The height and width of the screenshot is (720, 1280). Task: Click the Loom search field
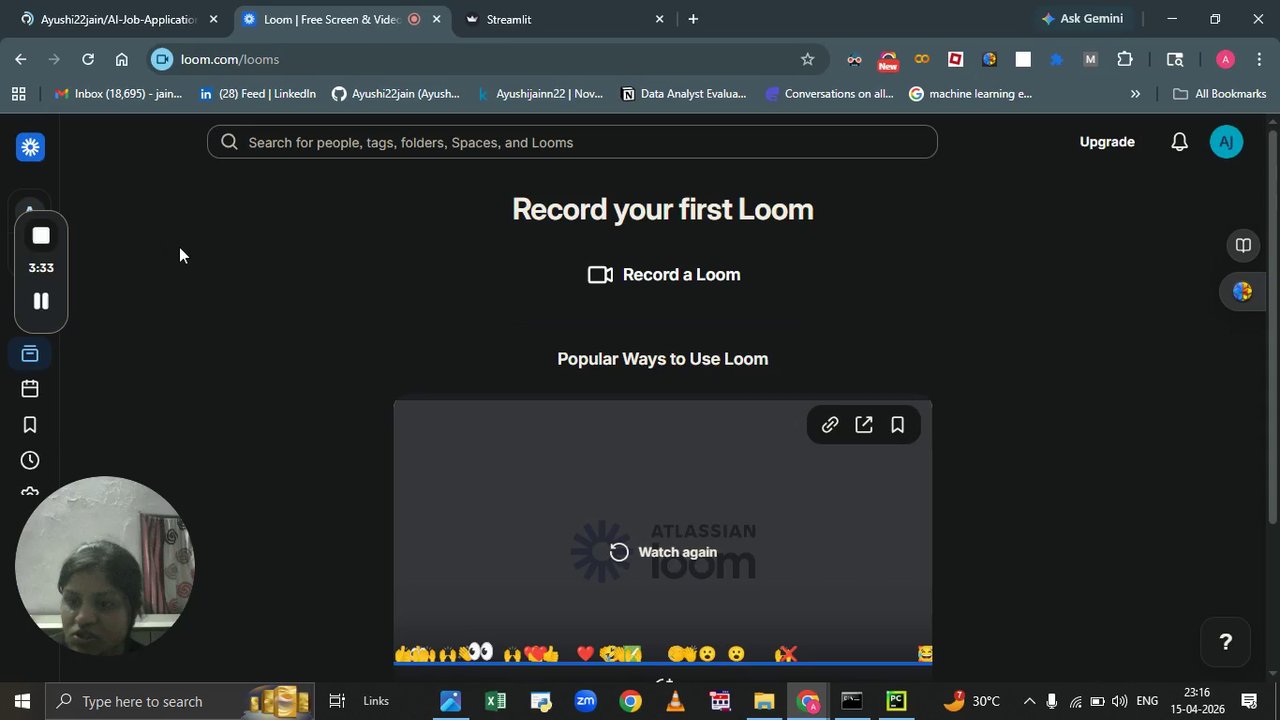click(x=572, y=142)
